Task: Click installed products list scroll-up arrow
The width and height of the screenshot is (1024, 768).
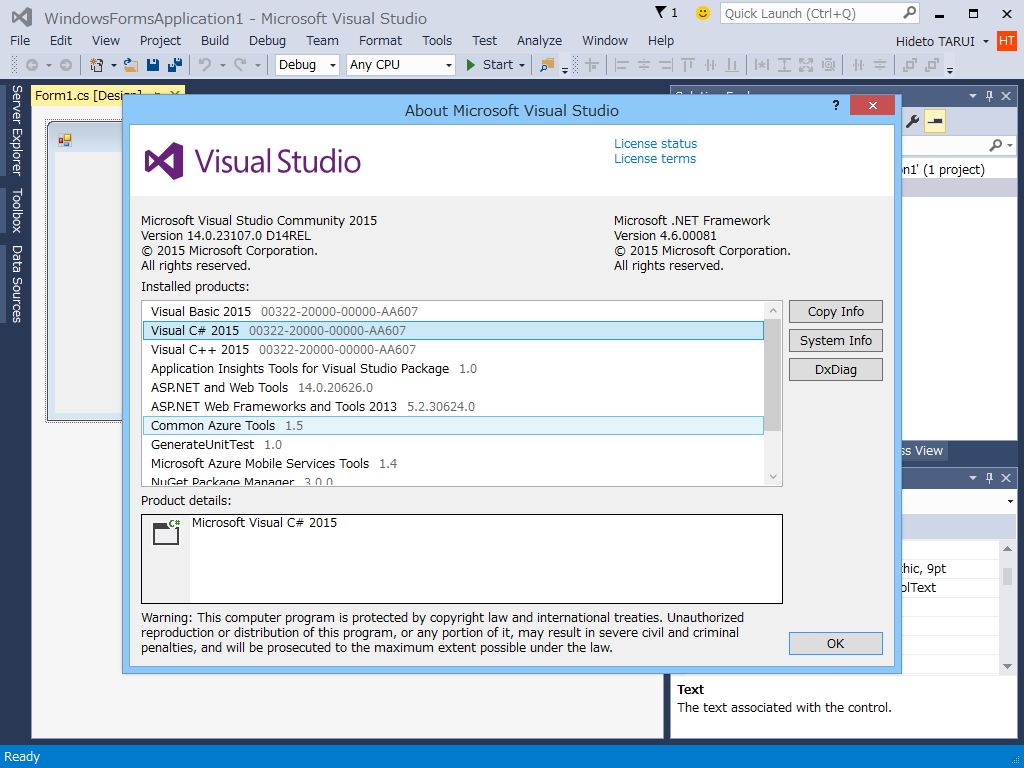Action: pos(773,311)
